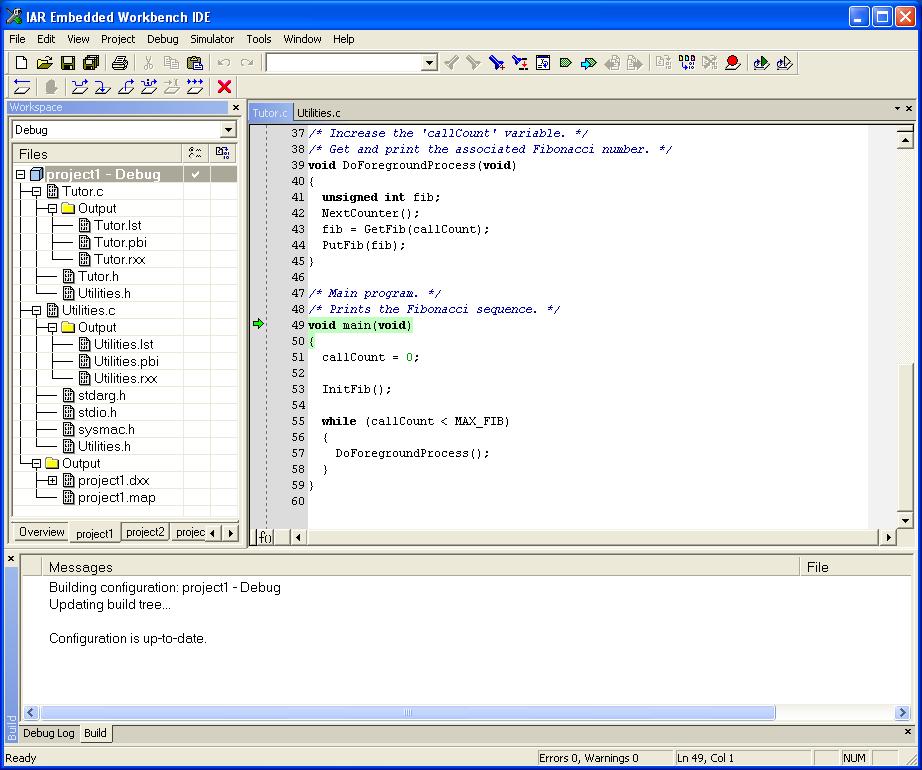Image resolution: width=922 pixels, height=770 pixels.
Task: Click the Step Over debug icon
Action: 79,87
